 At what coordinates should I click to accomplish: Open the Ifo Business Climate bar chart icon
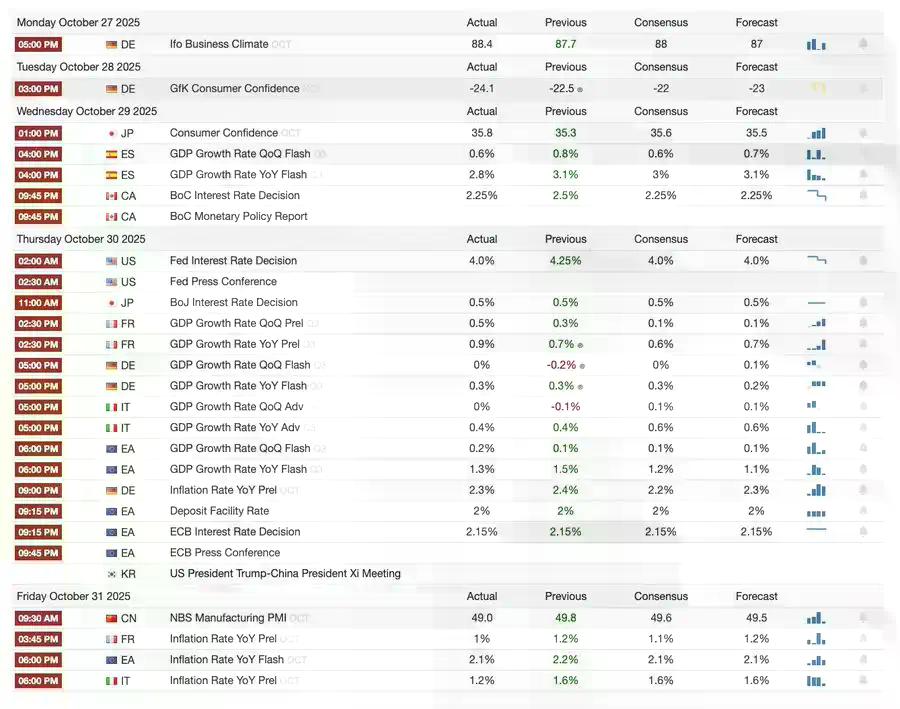click(x=816, y=44)
